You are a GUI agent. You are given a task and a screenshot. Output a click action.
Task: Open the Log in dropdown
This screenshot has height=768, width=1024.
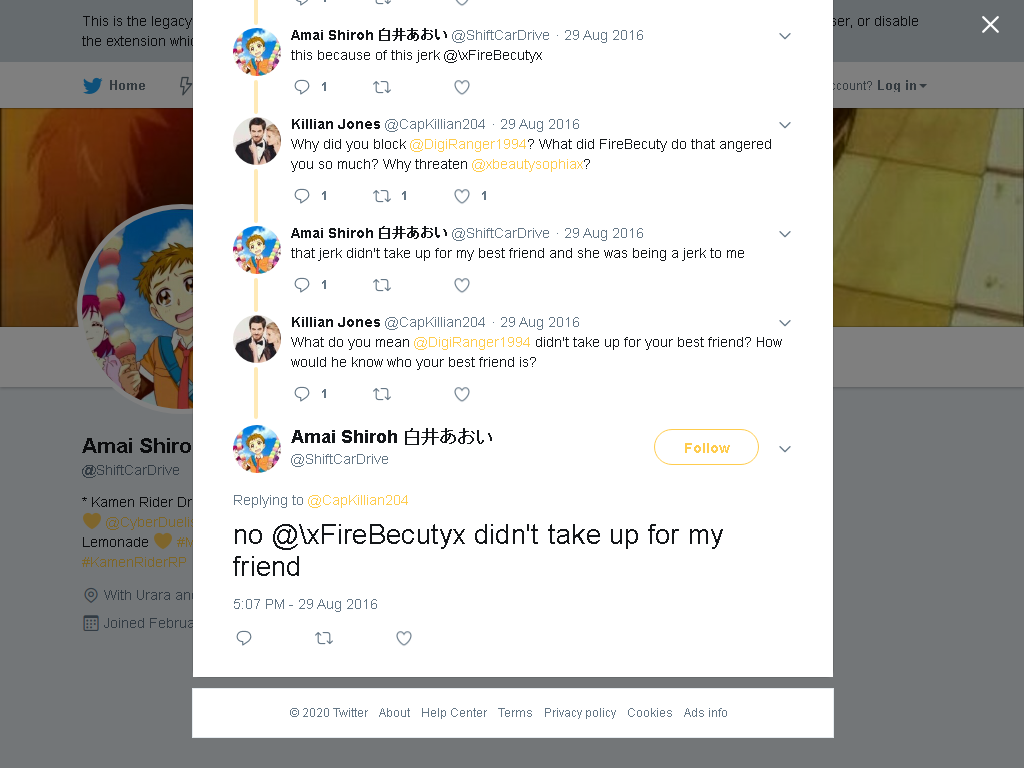(901, 86)
